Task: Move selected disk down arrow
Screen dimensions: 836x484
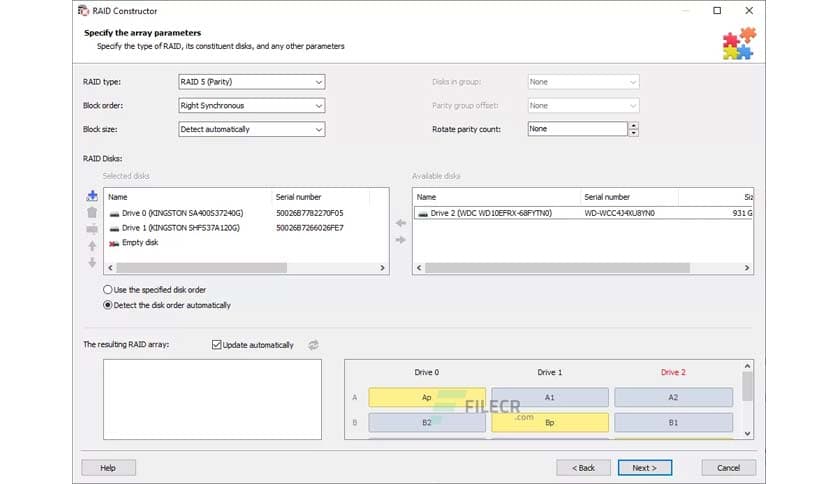Action: (x=92, y=263)
